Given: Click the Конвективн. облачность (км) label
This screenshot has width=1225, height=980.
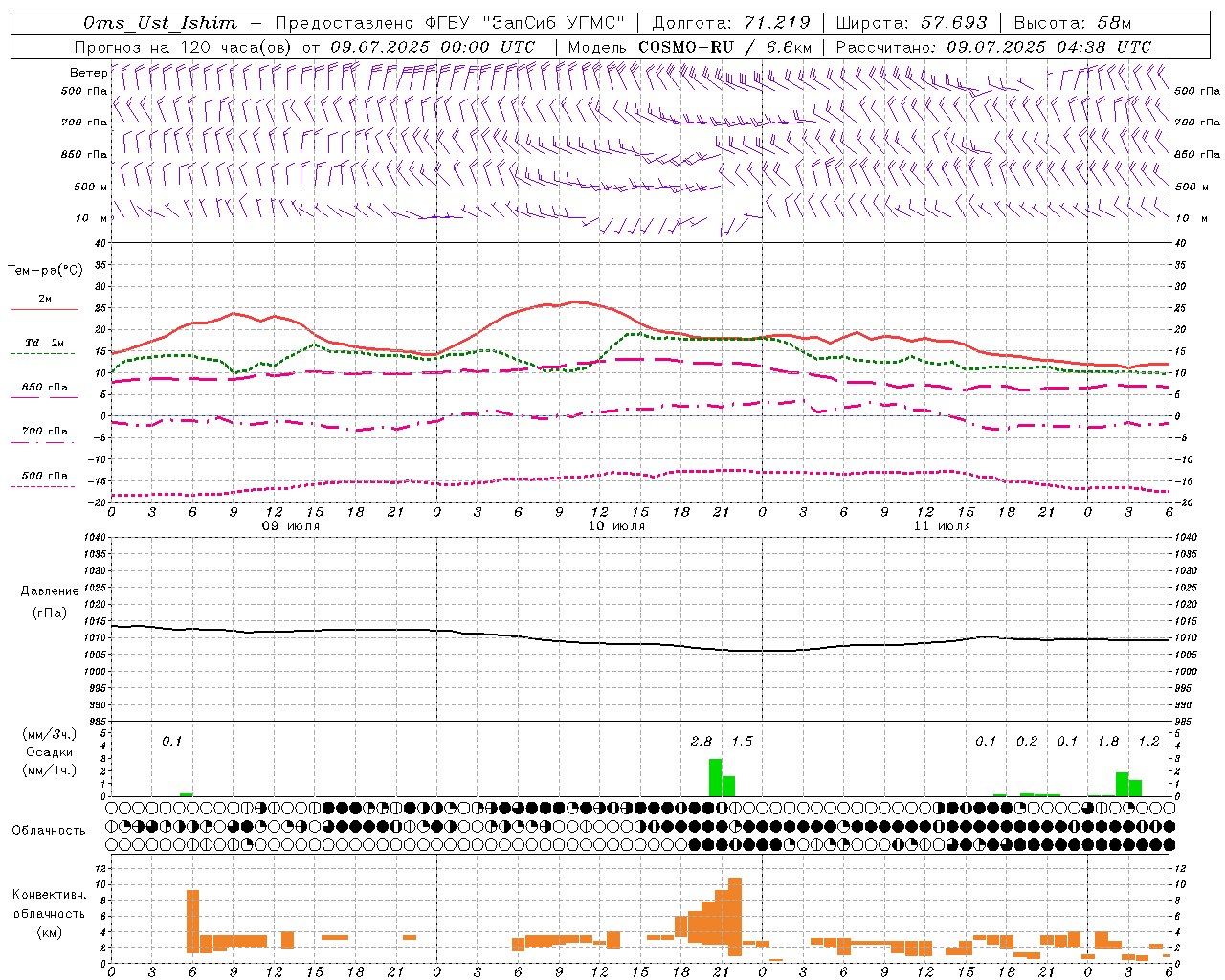Looking at the screenshot, I should point(49,913).
